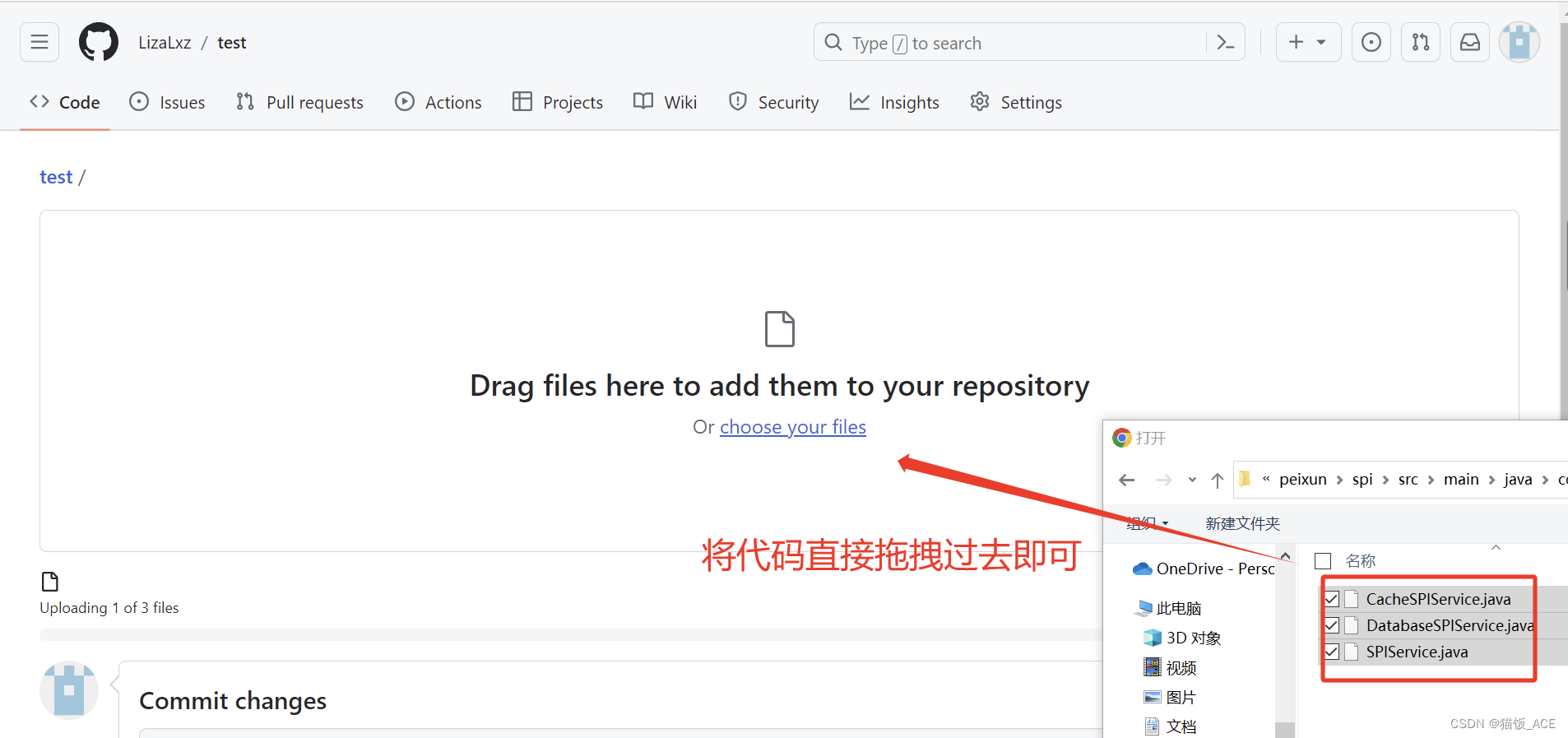This screenshot has height=738, width=1568.
Task: Open the user avatar menu
Action: coord(1519,42)
